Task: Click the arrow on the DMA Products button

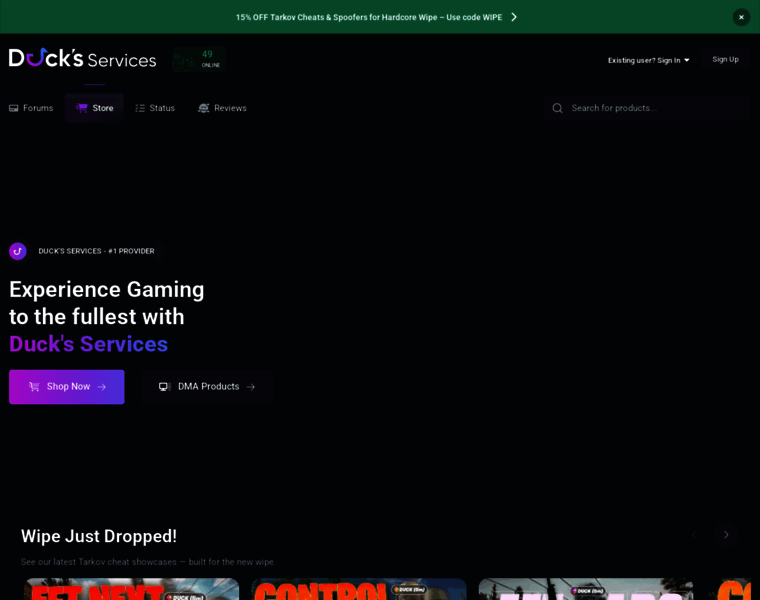Action: pyautogui.click(x=251, y=387)
